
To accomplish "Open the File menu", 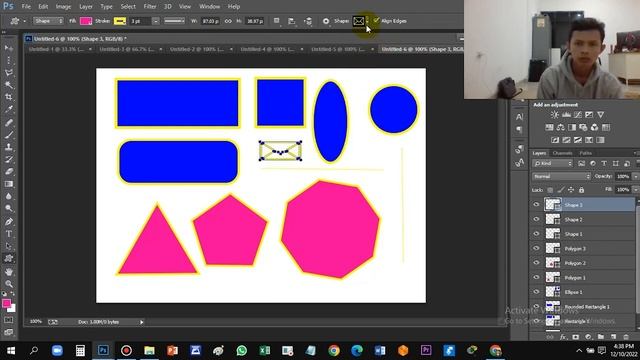I will click(x=26, y=7).
